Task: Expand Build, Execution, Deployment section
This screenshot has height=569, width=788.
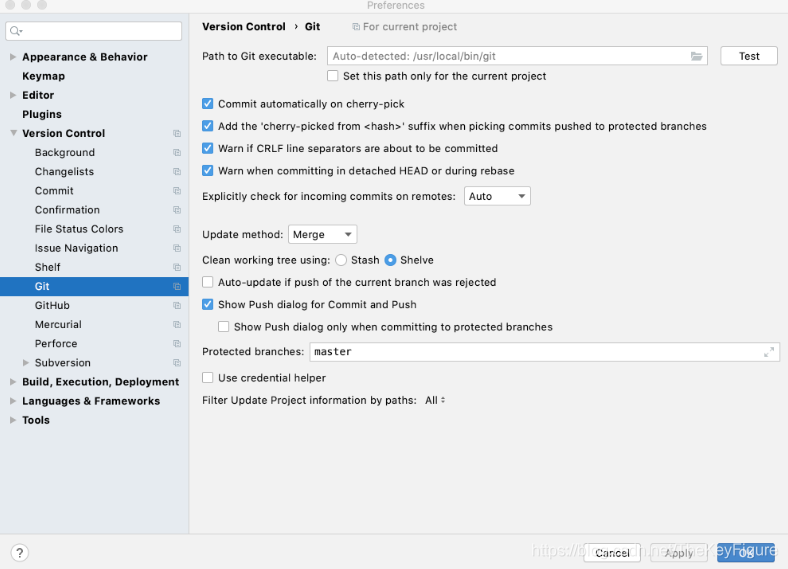Action: pyautogui.click(x=13, y=382)
